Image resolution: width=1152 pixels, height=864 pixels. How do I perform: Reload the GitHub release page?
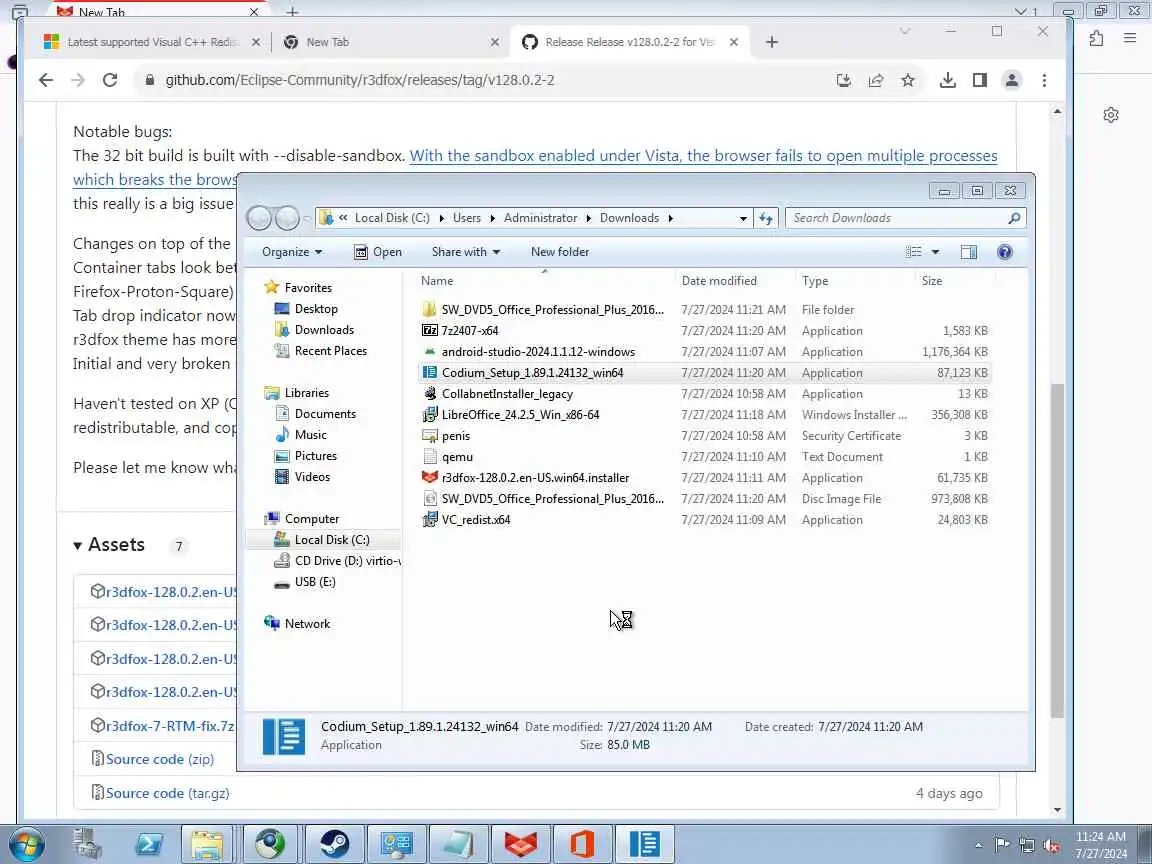coord(110,80)
